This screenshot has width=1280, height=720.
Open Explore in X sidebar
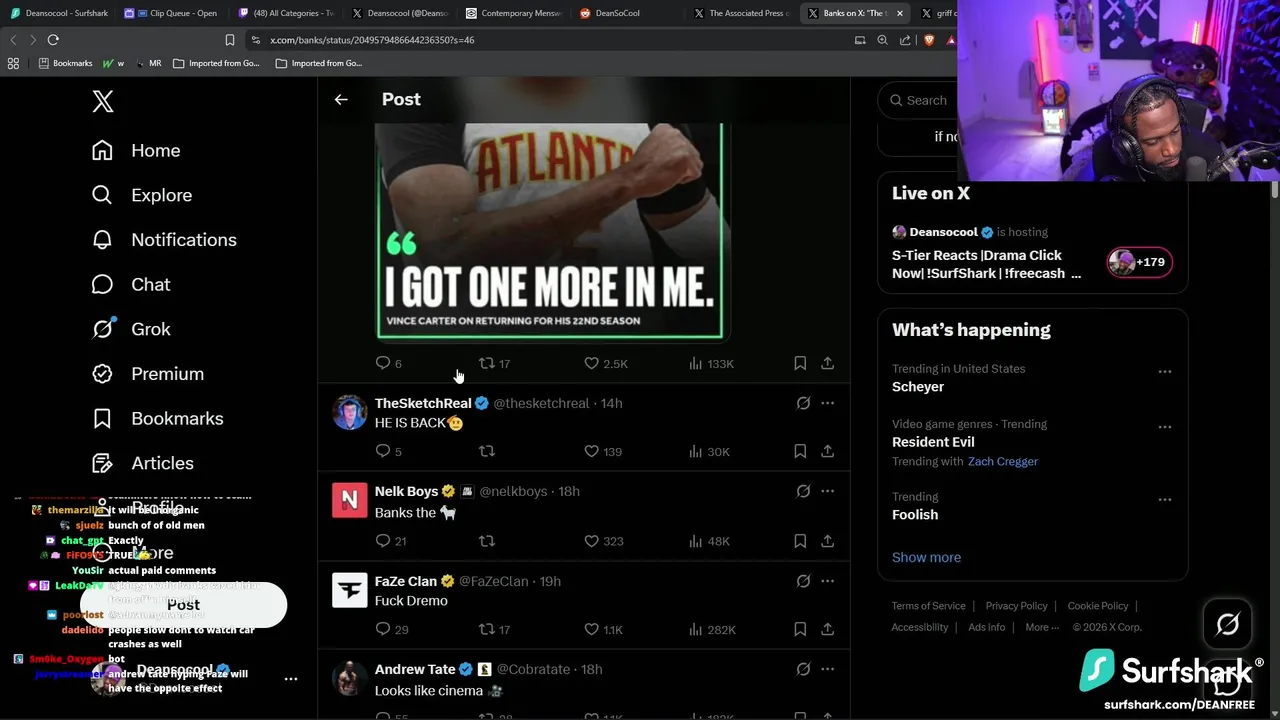[x=141, y=195]
